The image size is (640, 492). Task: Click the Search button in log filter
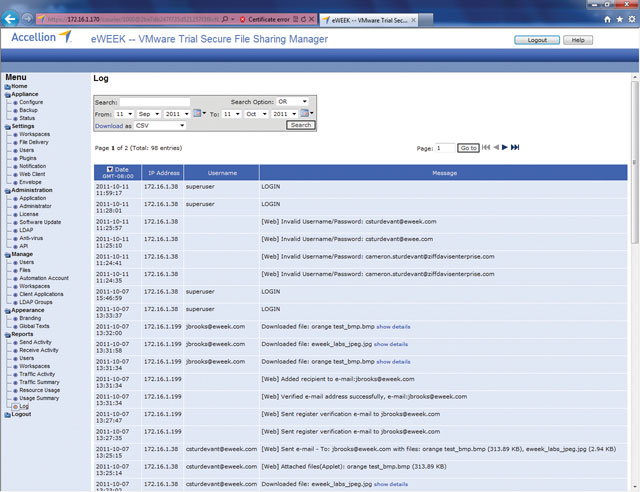tap(301, 125)
